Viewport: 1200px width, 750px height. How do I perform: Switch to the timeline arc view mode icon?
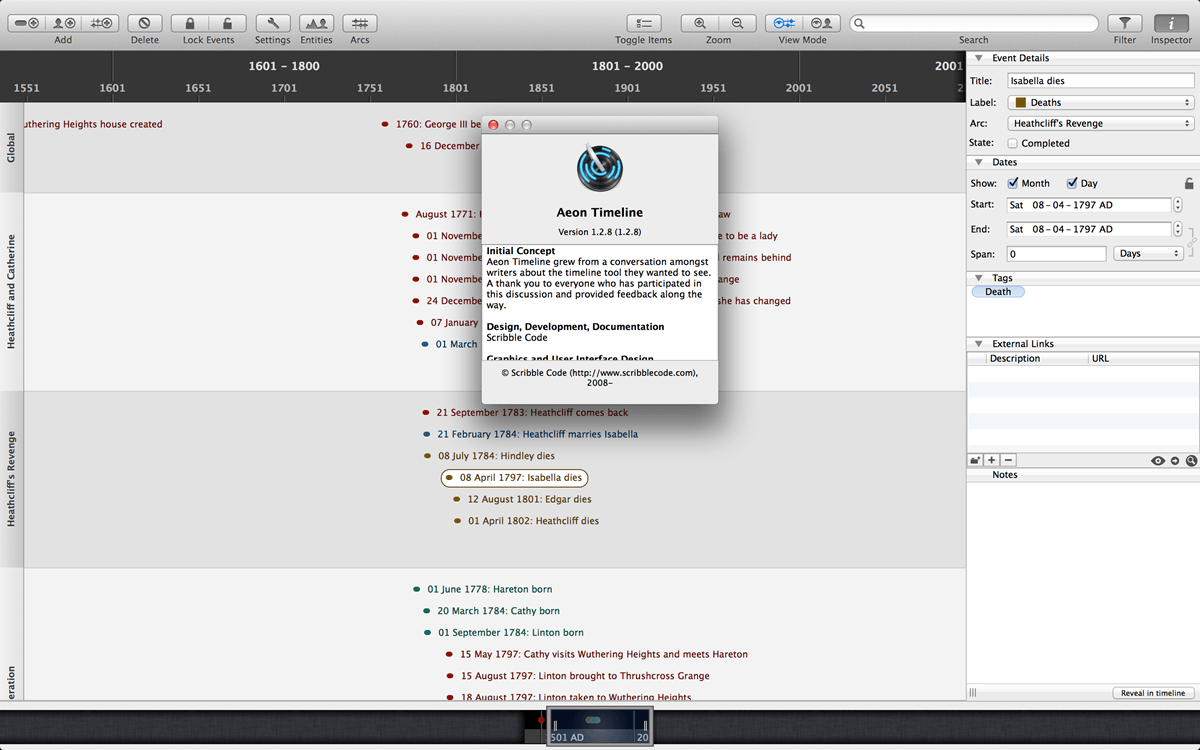pos(784,23)
